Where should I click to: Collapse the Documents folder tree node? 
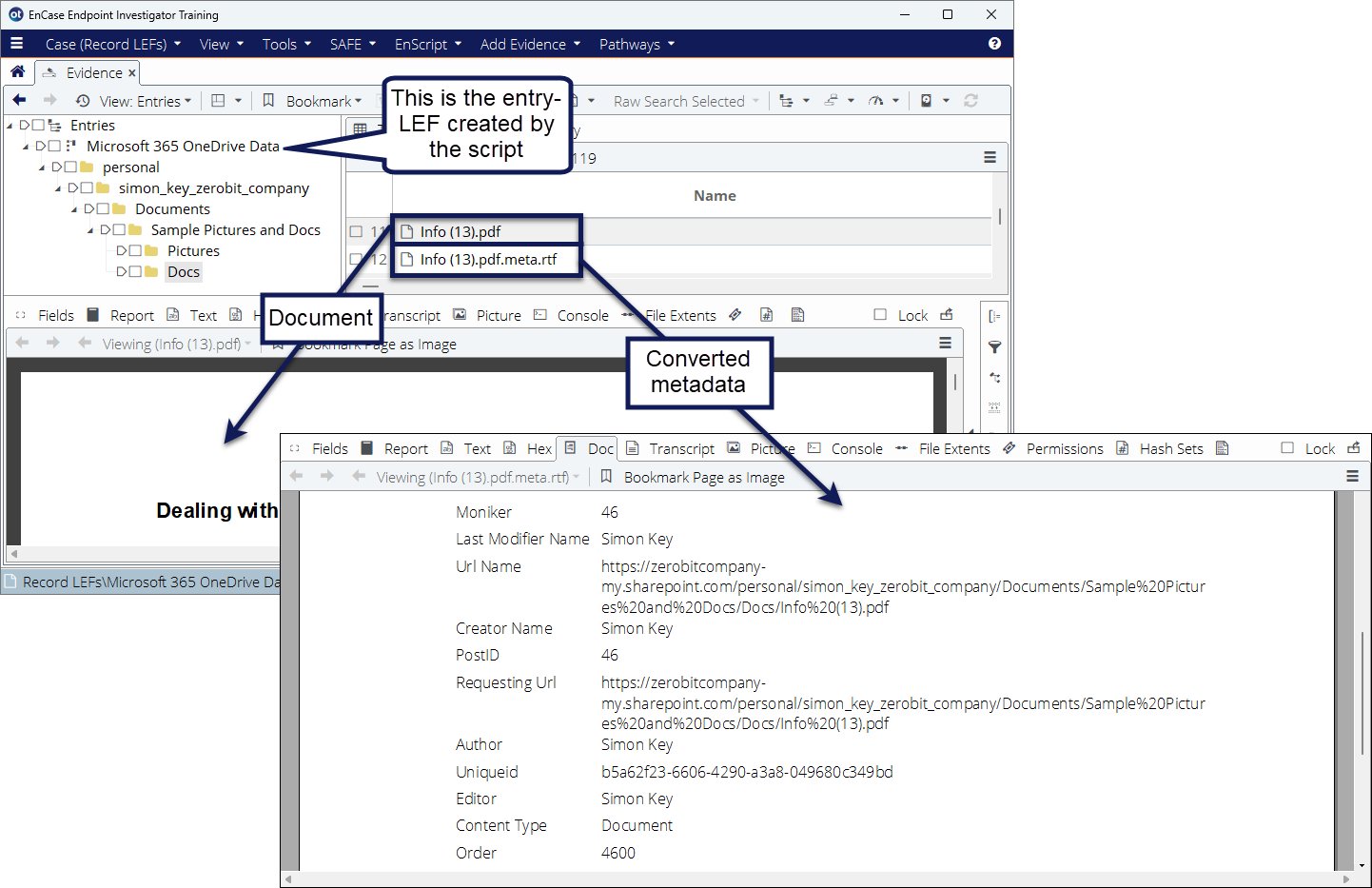click(x=74, y=209)
